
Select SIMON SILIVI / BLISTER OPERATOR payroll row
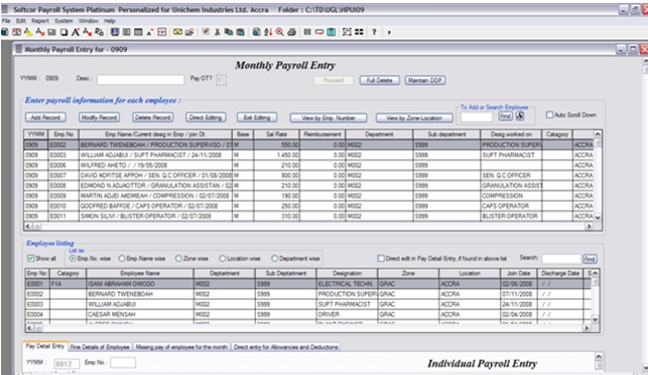[308, 216]
